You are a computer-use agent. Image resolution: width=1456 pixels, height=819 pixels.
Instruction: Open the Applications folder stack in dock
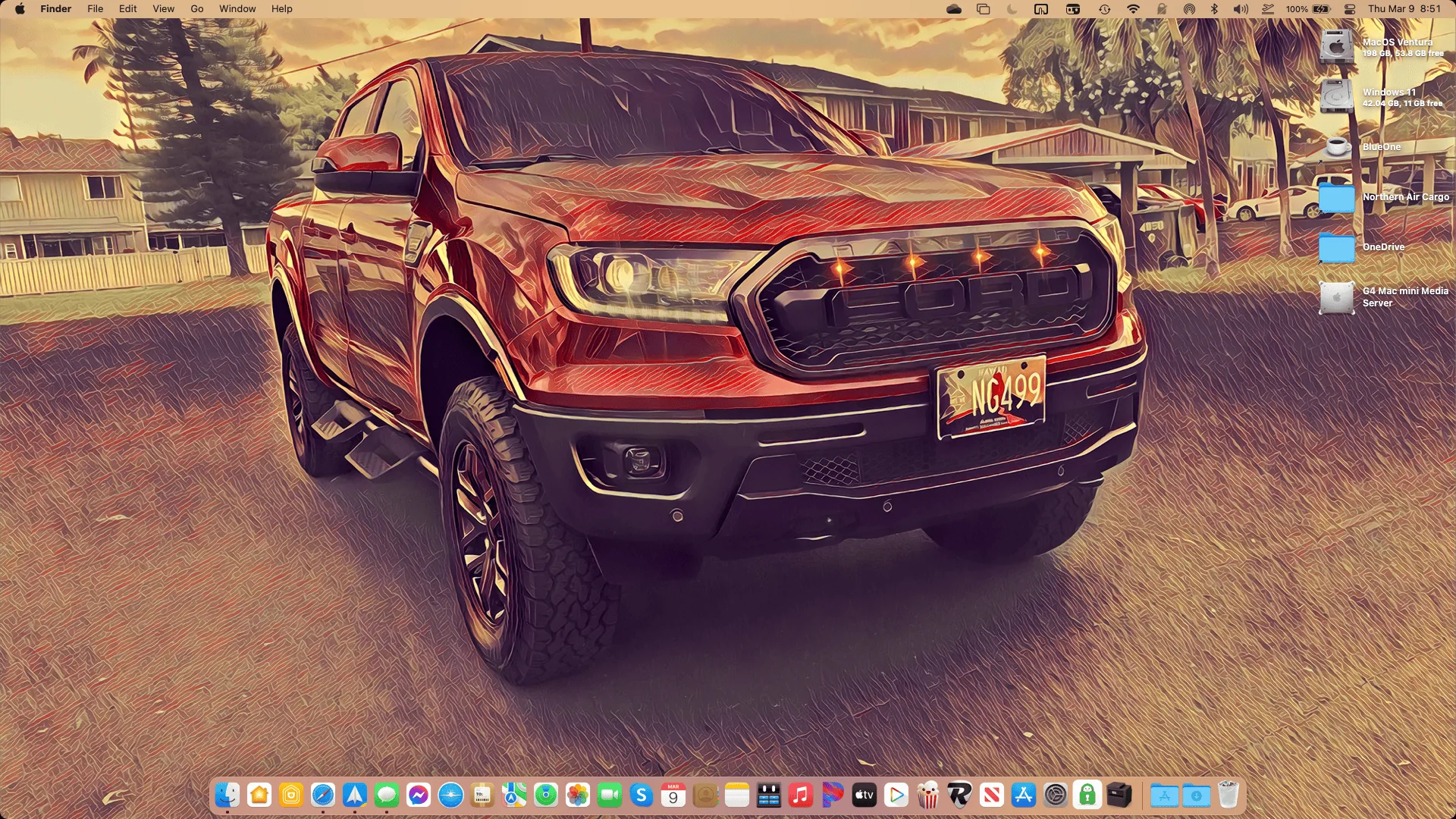pyautogui.click(x=1165, y=795)
